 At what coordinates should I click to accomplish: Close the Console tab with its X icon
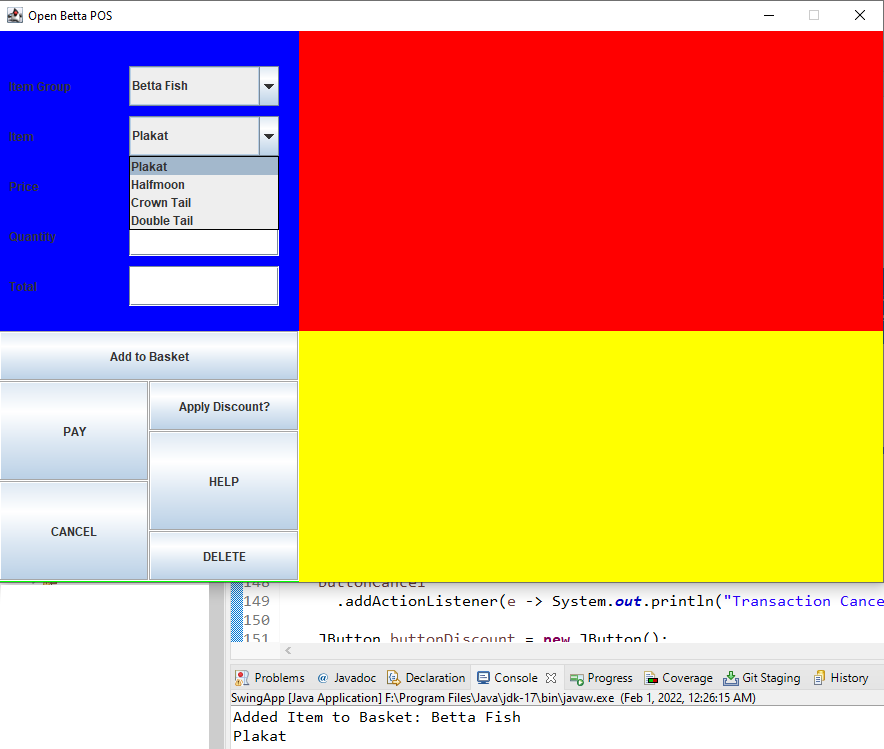[x=551, y=678]
